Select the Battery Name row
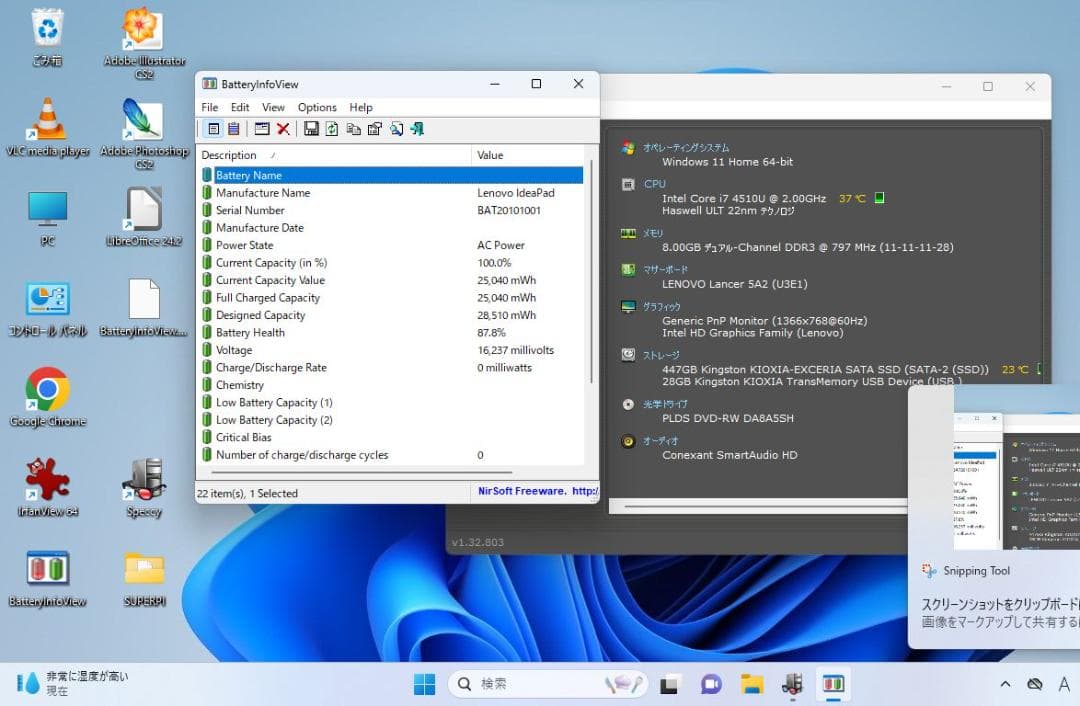This screenshot has width=1080, height=706. coord(392,175)
